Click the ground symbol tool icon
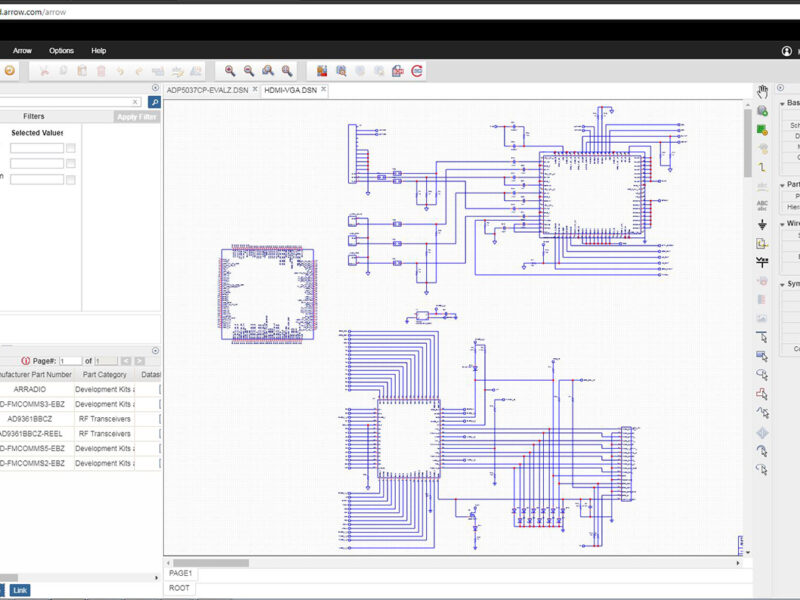 pyautogui.click(x=762, y=225)
